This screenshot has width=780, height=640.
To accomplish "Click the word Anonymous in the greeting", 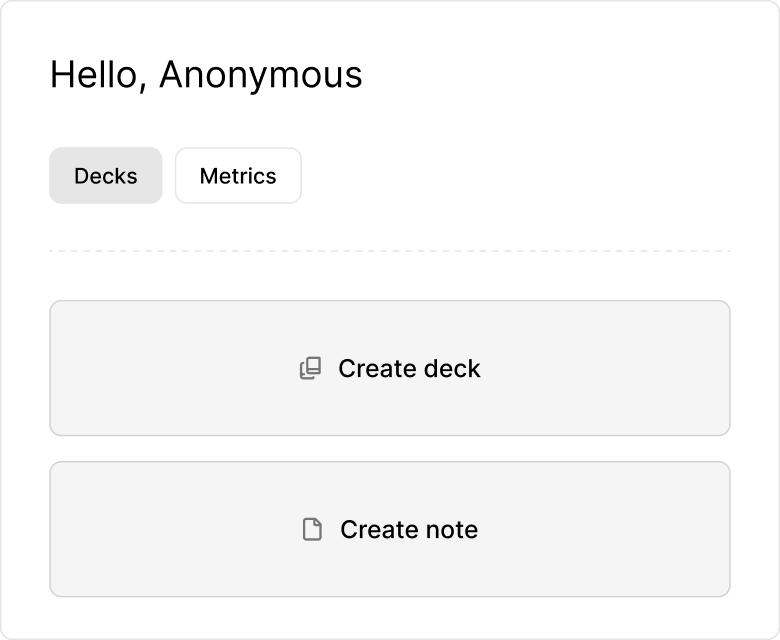I will (x=261, y=75).
